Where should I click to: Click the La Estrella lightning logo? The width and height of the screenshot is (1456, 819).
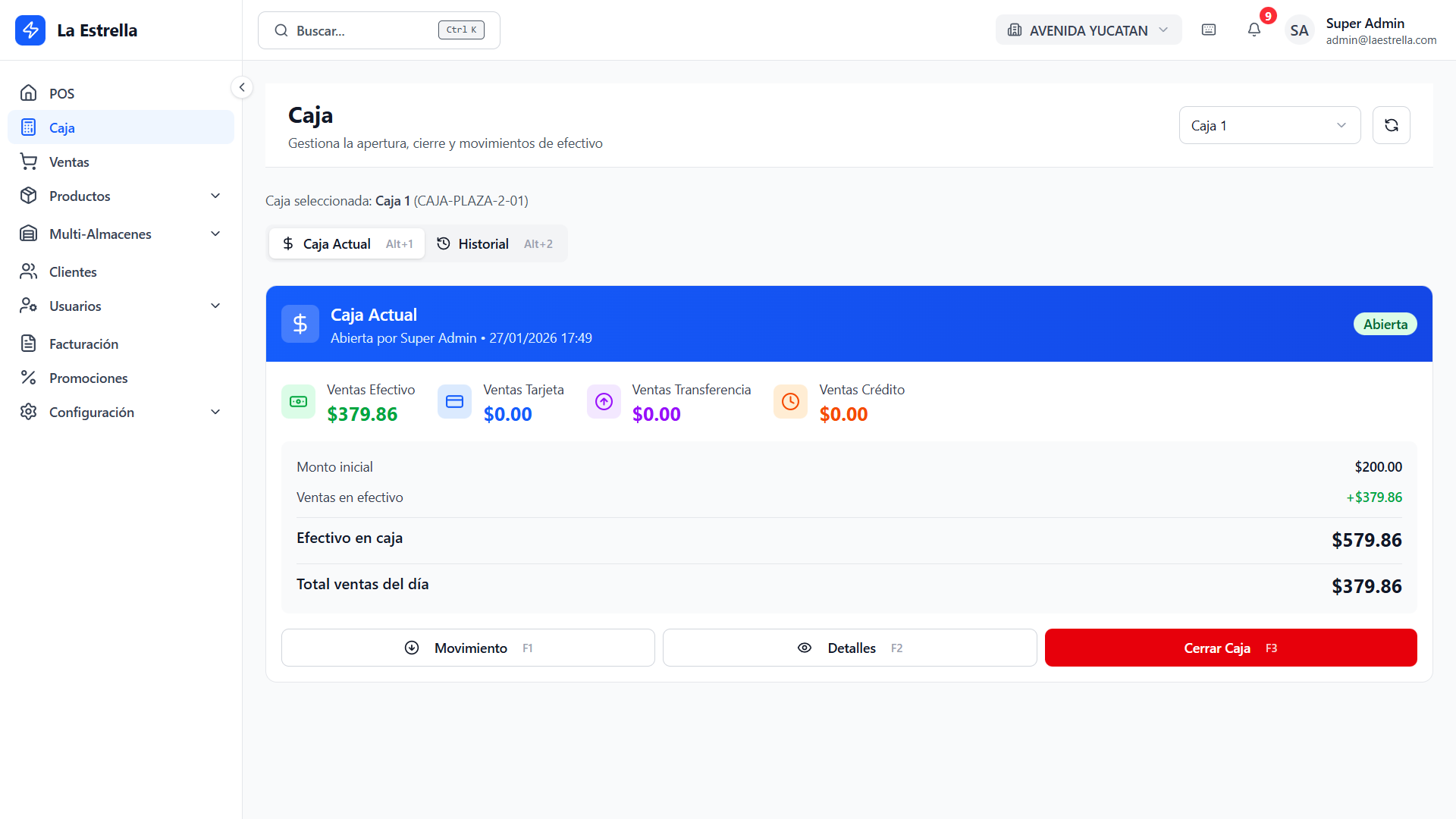[30, 30]
